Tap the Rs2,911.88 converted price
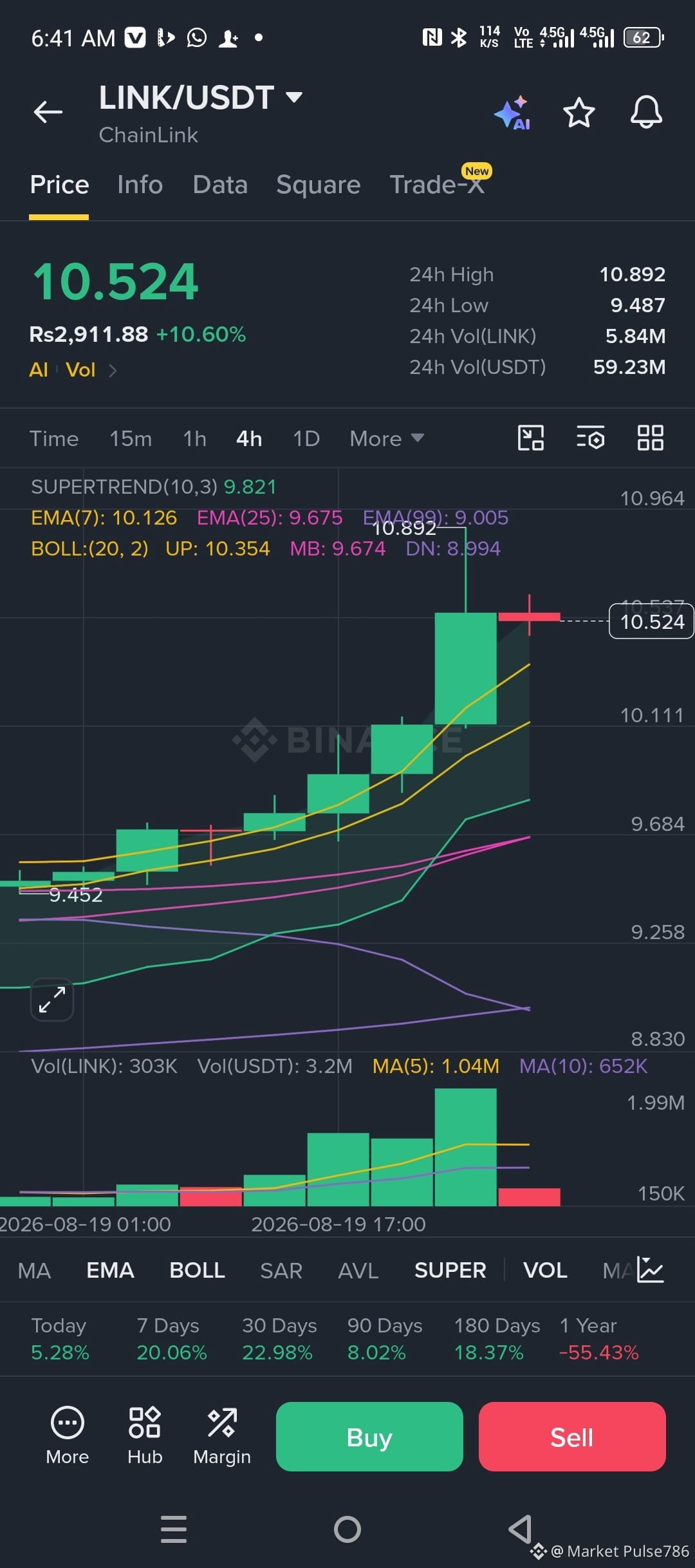Screen dimensions: 695x1568 tap(89, 334)
